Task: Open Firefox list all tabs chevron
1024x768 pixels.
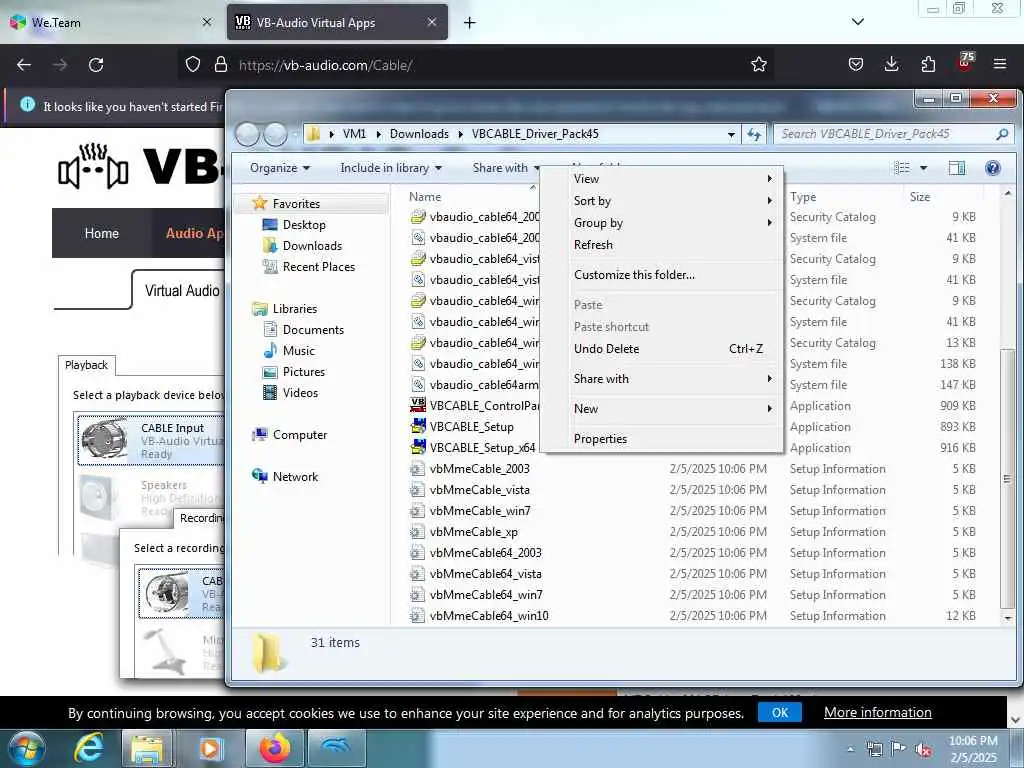Action: point(857,22)
